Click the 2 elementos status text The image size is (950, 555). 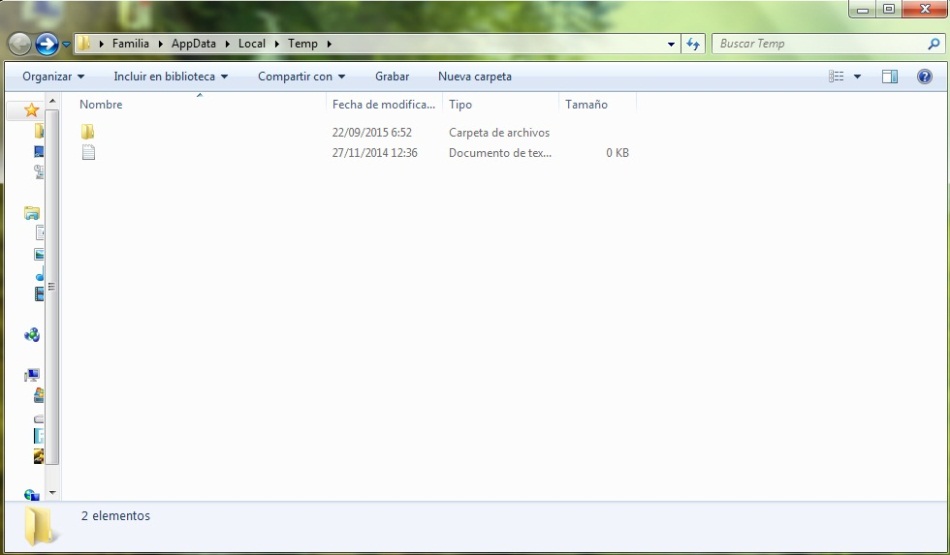(x=116, y=516)
